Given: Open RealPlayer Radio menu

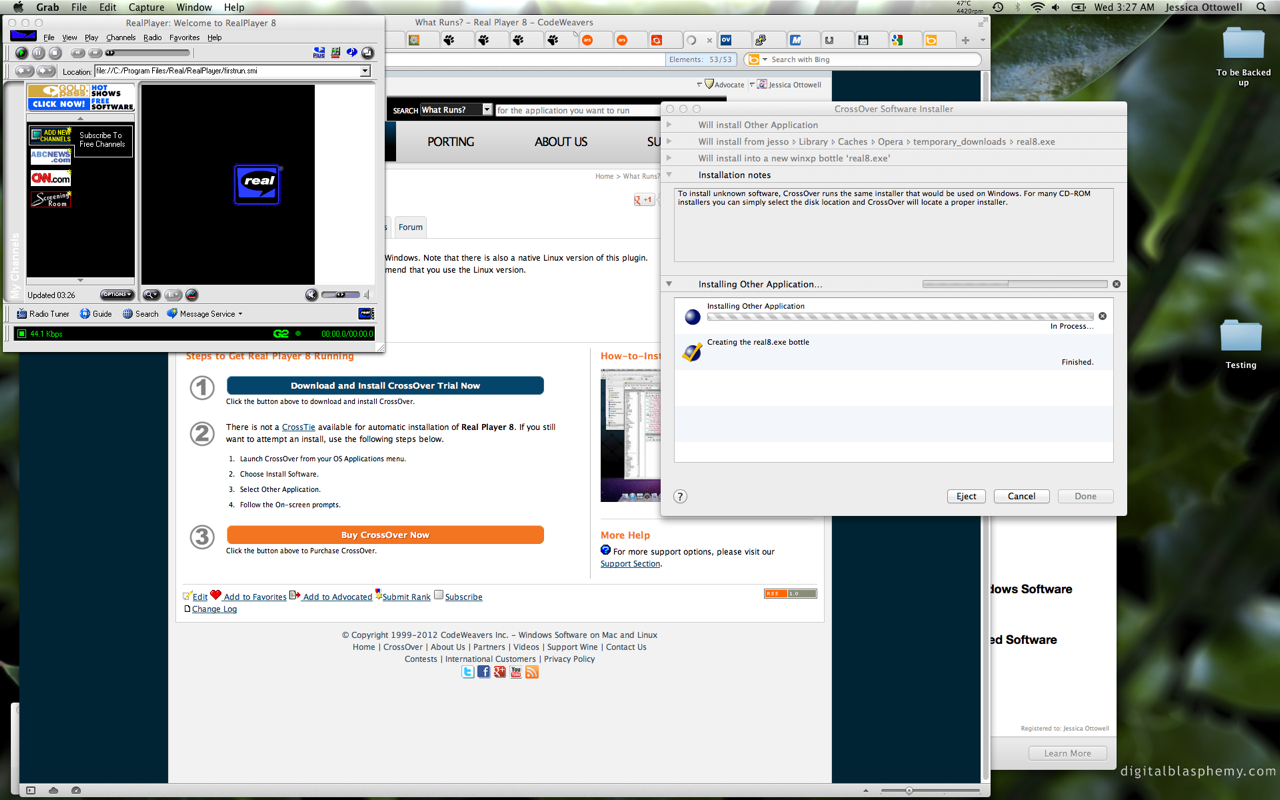Looking at the screenshot, I should 152,38.
